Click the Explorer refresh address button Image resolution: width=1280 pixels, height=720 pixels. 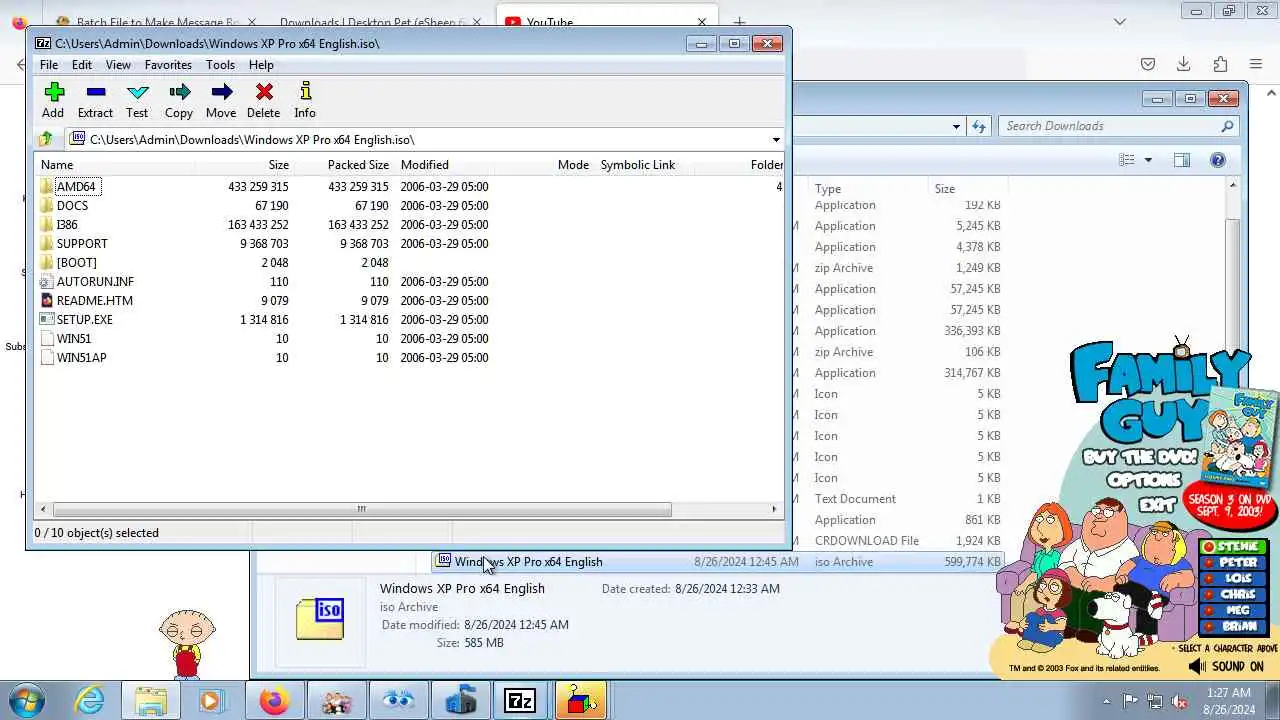tap(979, 126)
